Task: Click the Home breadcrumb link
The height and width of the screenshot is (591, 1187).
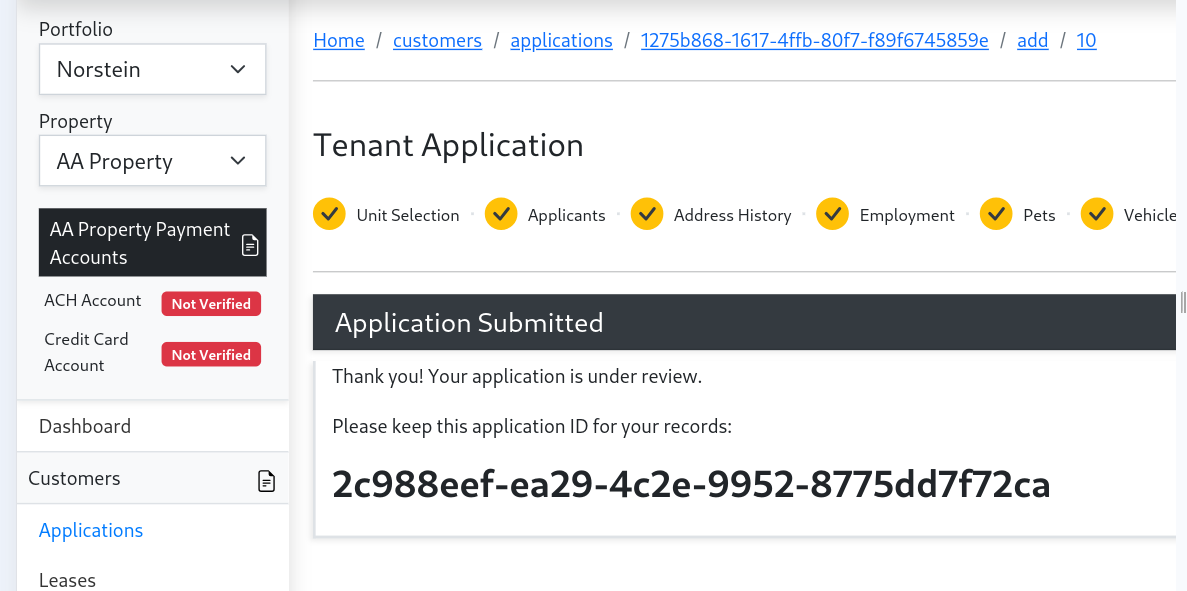Action: [339, 40]
